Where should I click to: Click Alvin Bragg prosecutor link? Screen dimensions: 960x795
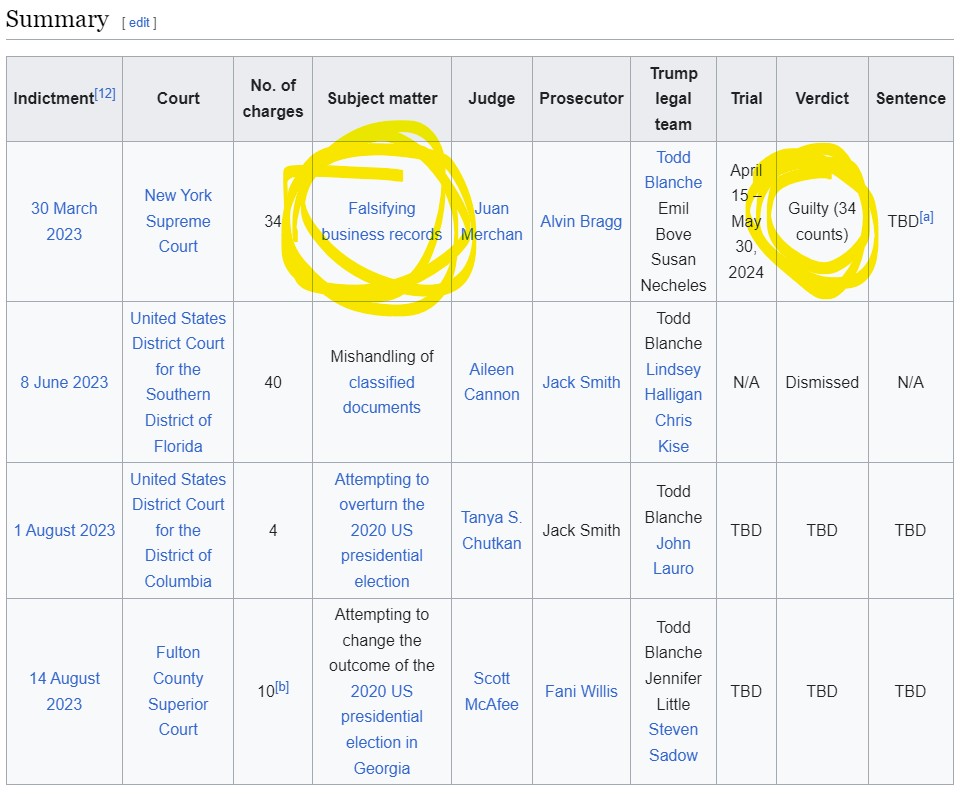581,221
